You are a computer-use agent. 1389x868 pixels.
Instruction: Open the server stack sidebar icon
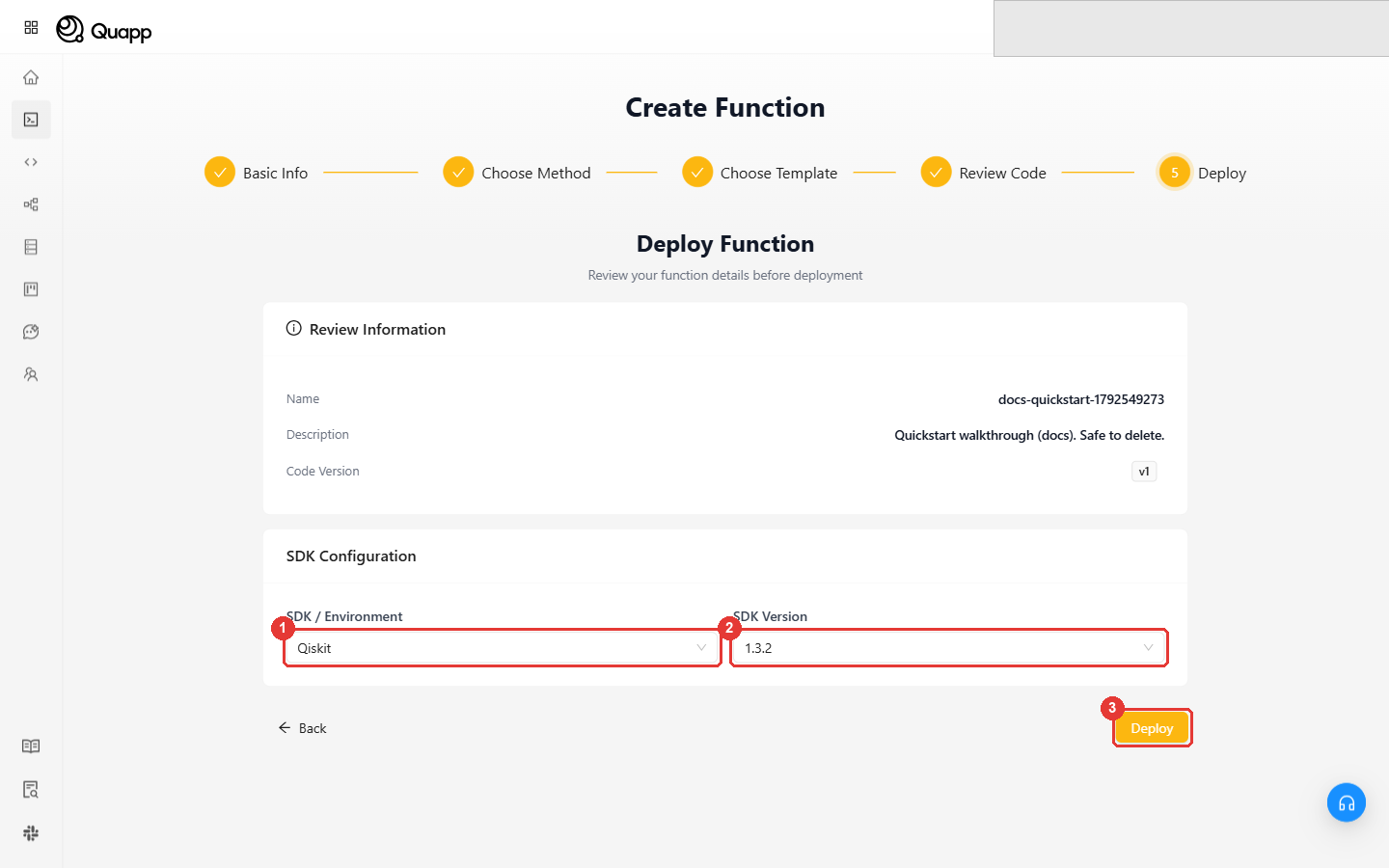pos(31,247)
